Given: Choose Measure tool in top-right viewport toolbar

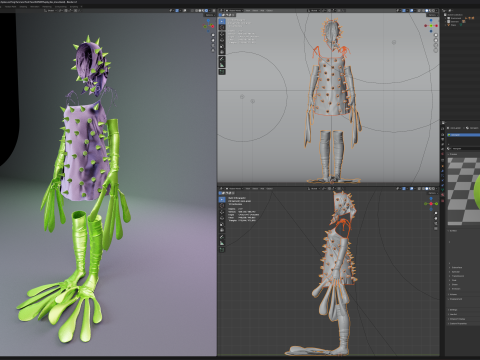Looking at the screenshot, I should [x=222, y=65].
